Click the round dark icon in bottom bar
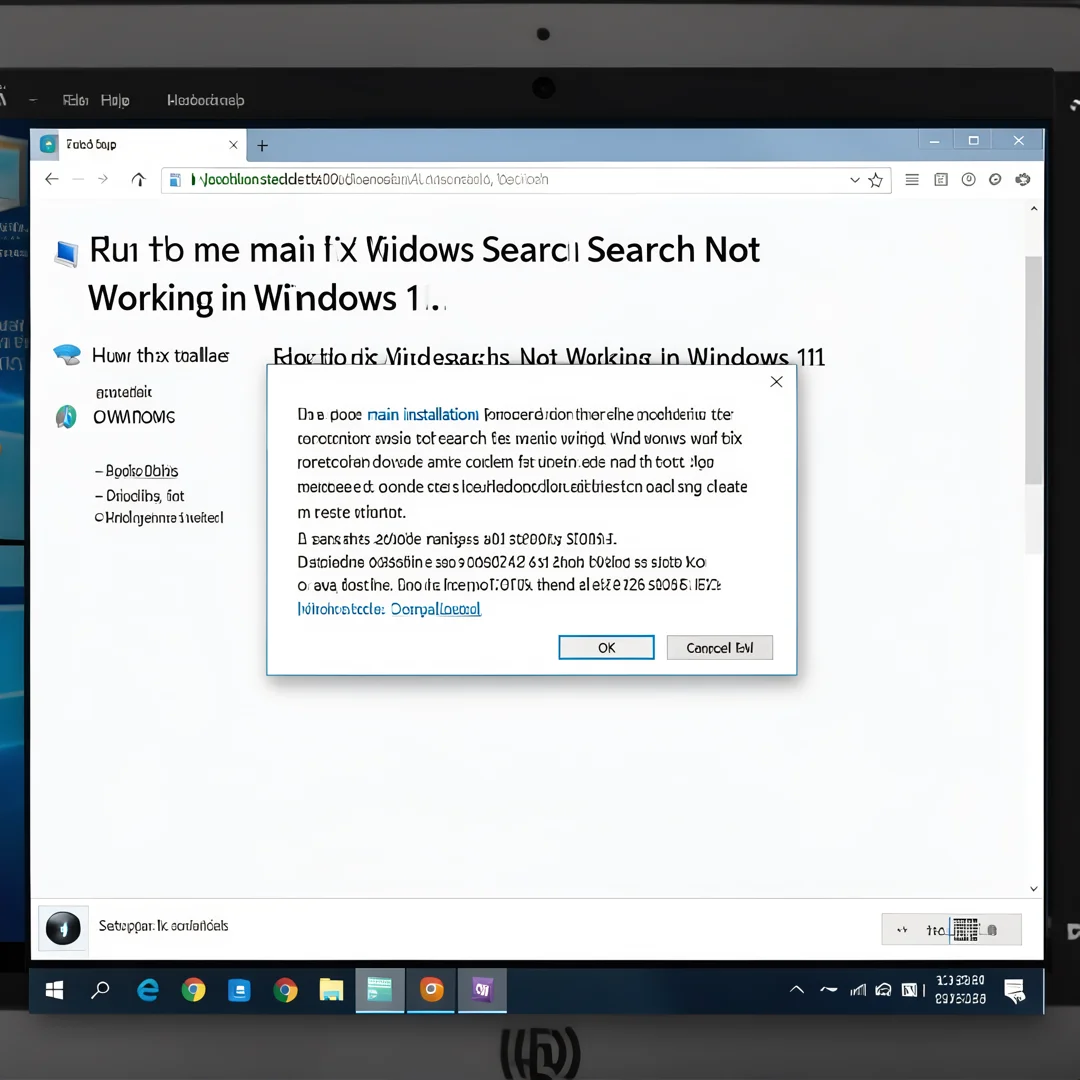 63,928
